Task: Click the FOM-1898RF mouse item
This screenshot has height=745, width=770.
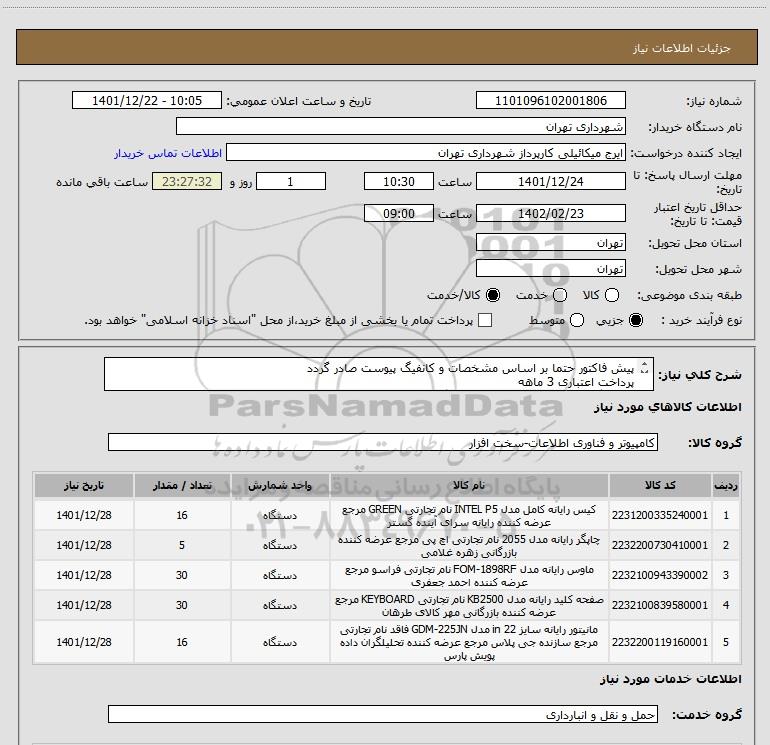Action: point(469,576)
